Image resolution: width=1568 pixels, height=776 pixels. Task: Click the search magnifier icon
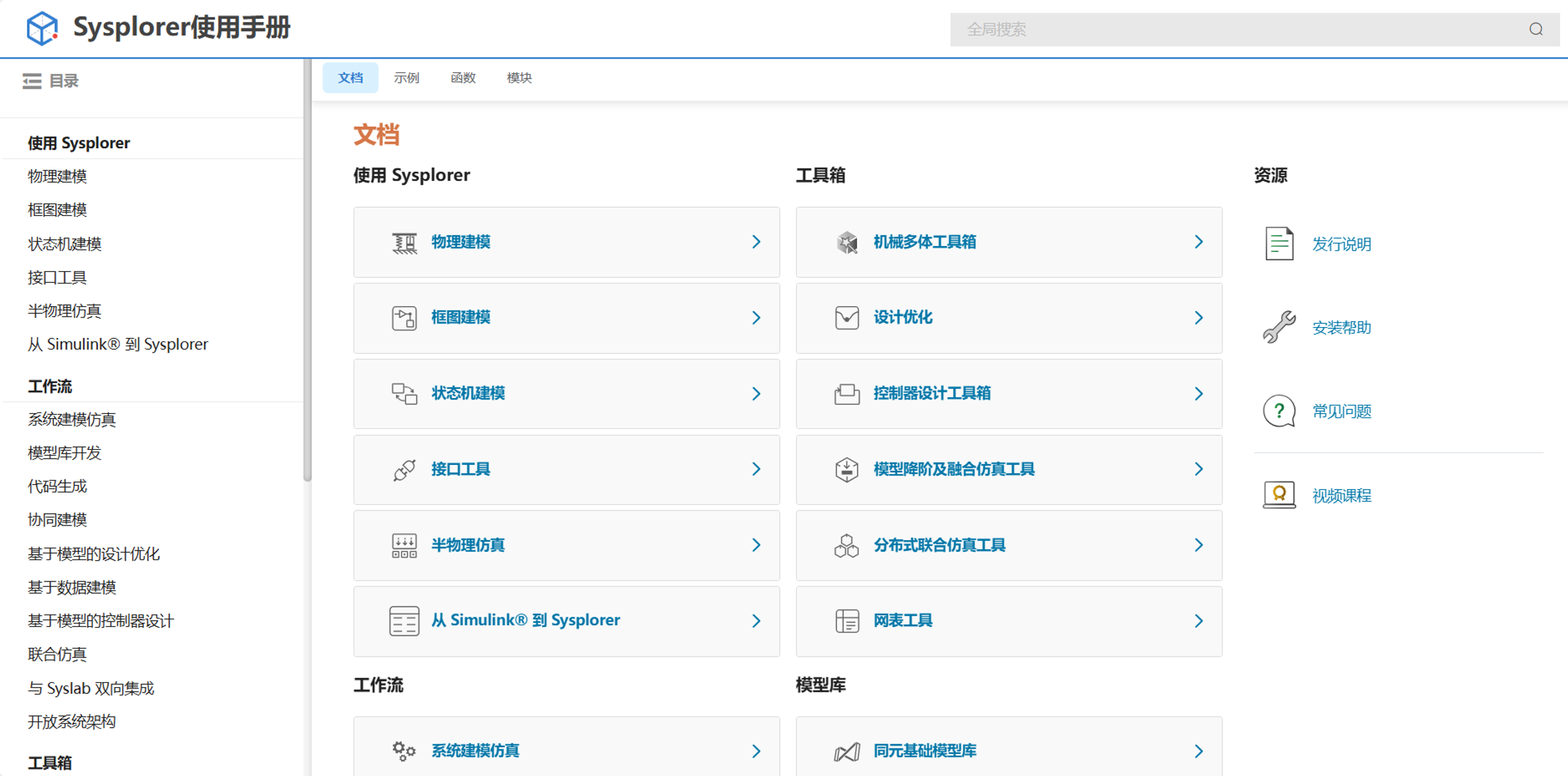tap(1536, 29)
